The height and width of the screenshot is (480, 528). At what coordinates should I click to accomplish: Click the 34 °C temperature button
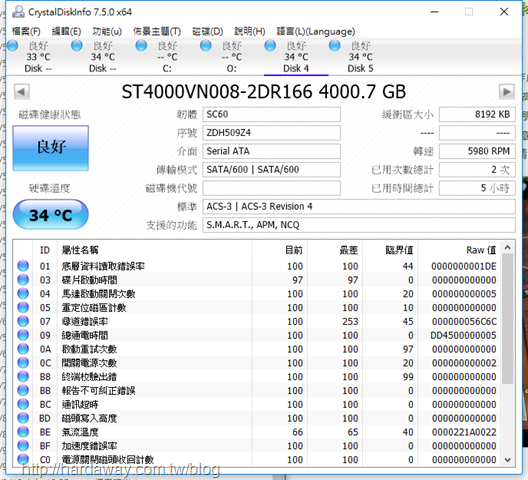click(51, 215)
